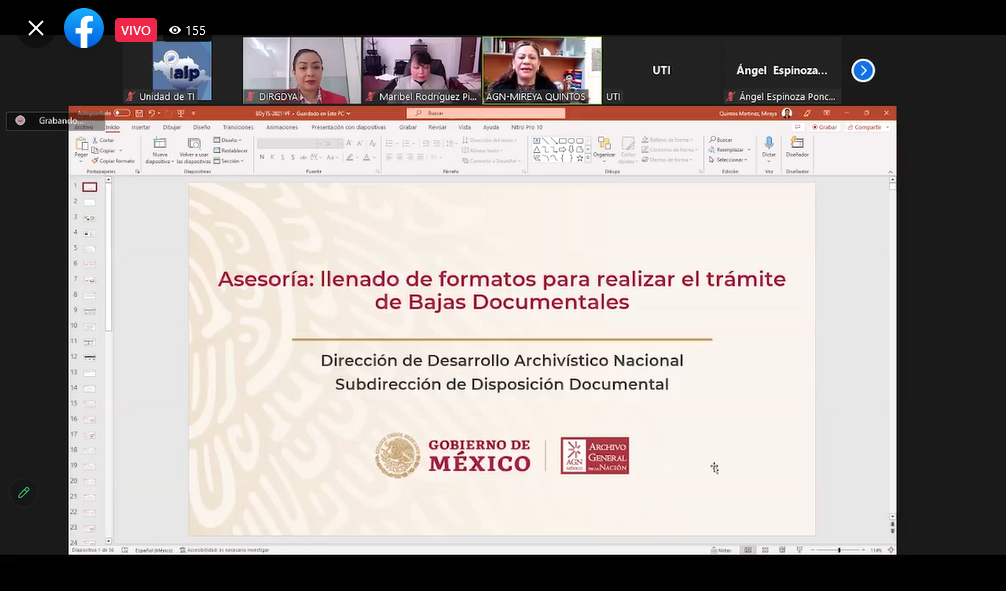Screen dimensions: 1006x591
Task: Switch to the Insertar ribbon tab
Action: (x=141, y=127)
